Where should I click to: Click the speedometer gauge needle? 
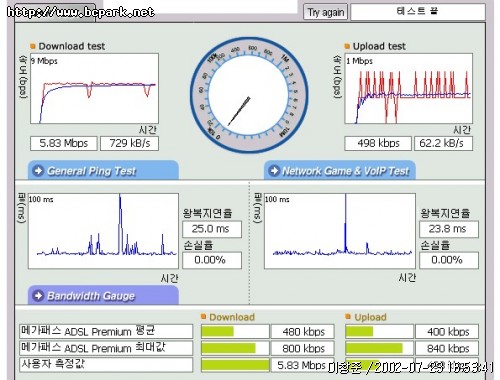239,111
